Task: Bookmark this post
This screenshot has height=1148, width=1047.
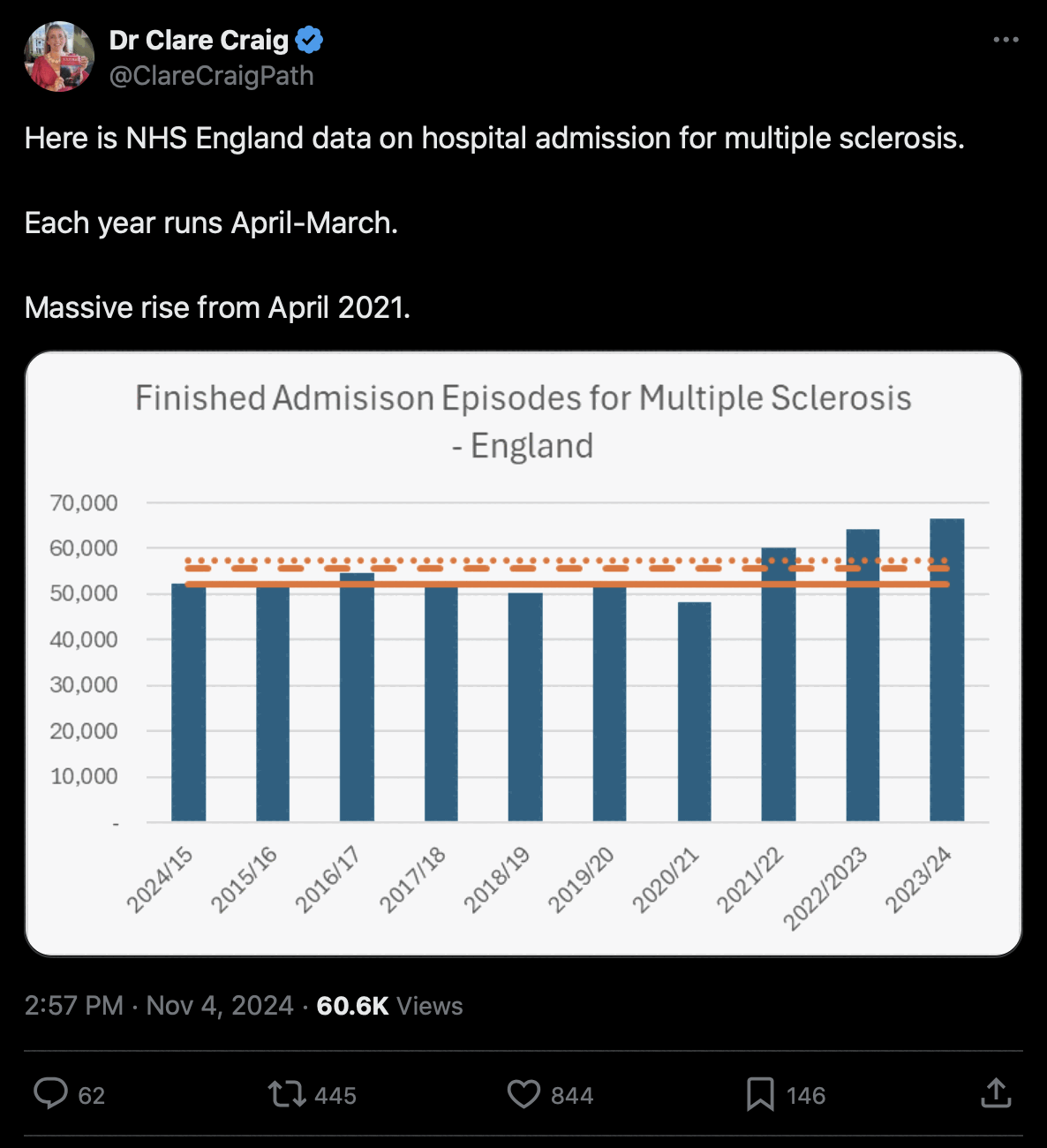Action: pos(760,1094)
